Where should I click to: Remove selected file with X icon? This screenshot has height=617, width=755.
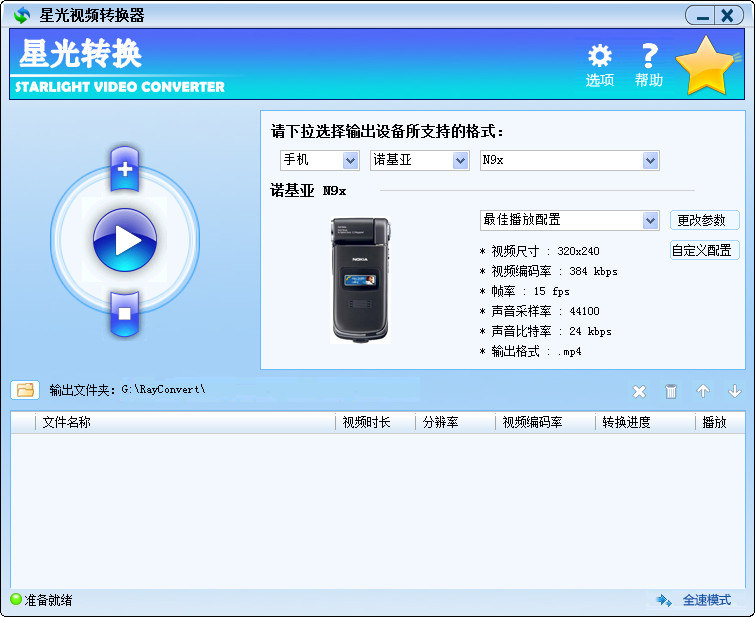coord(639,392)
